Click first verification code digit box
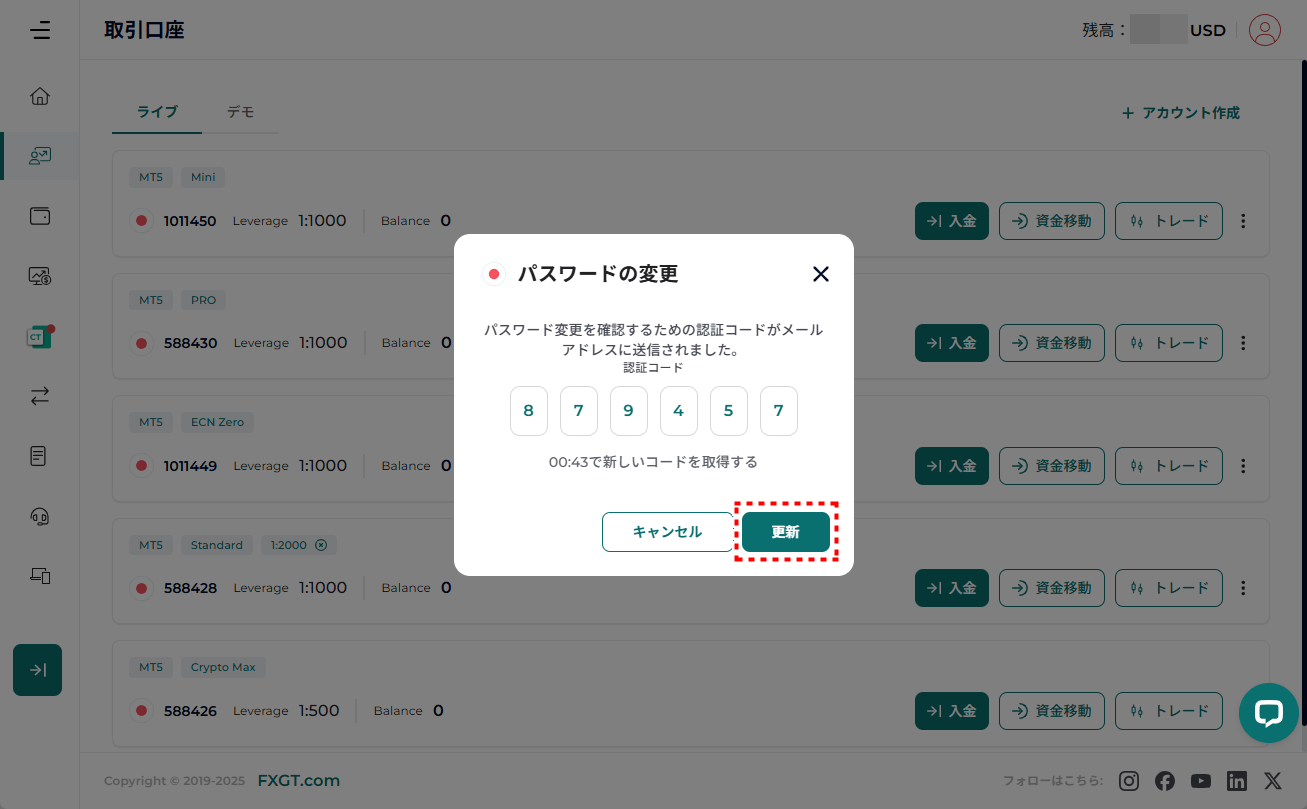The height and width of the screenshot is (809, 1307). [529, 411]
